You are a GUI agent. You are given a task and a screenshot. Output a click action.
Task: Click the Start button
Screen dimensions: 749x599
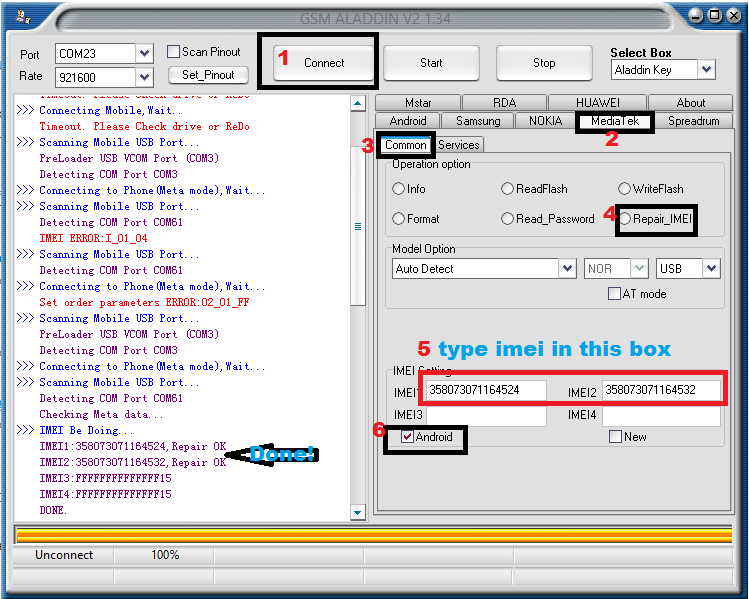[431, 63]
